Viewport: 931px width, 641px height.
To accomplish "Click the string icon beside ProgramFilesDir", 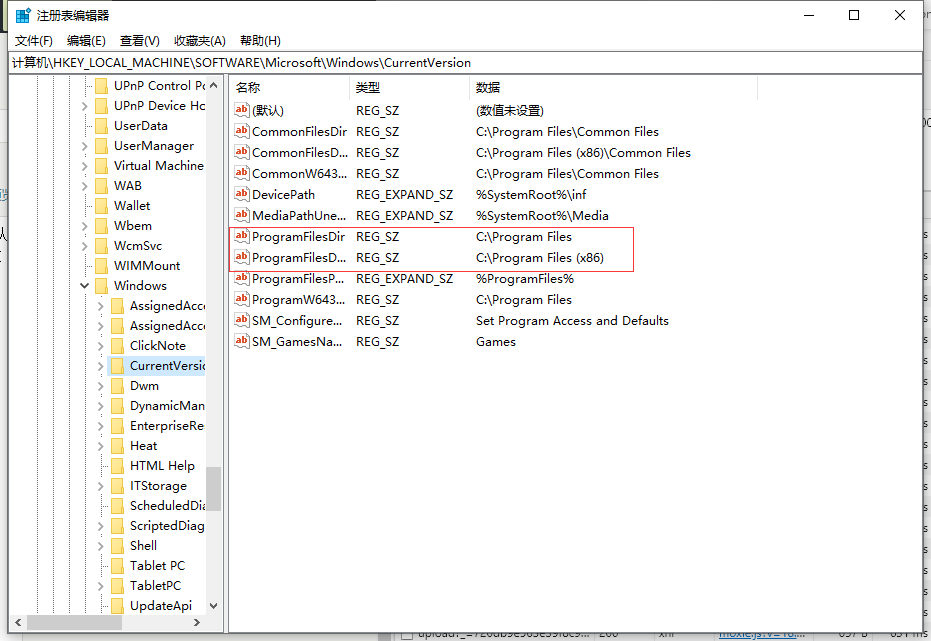I will click(x=241, y=237).
